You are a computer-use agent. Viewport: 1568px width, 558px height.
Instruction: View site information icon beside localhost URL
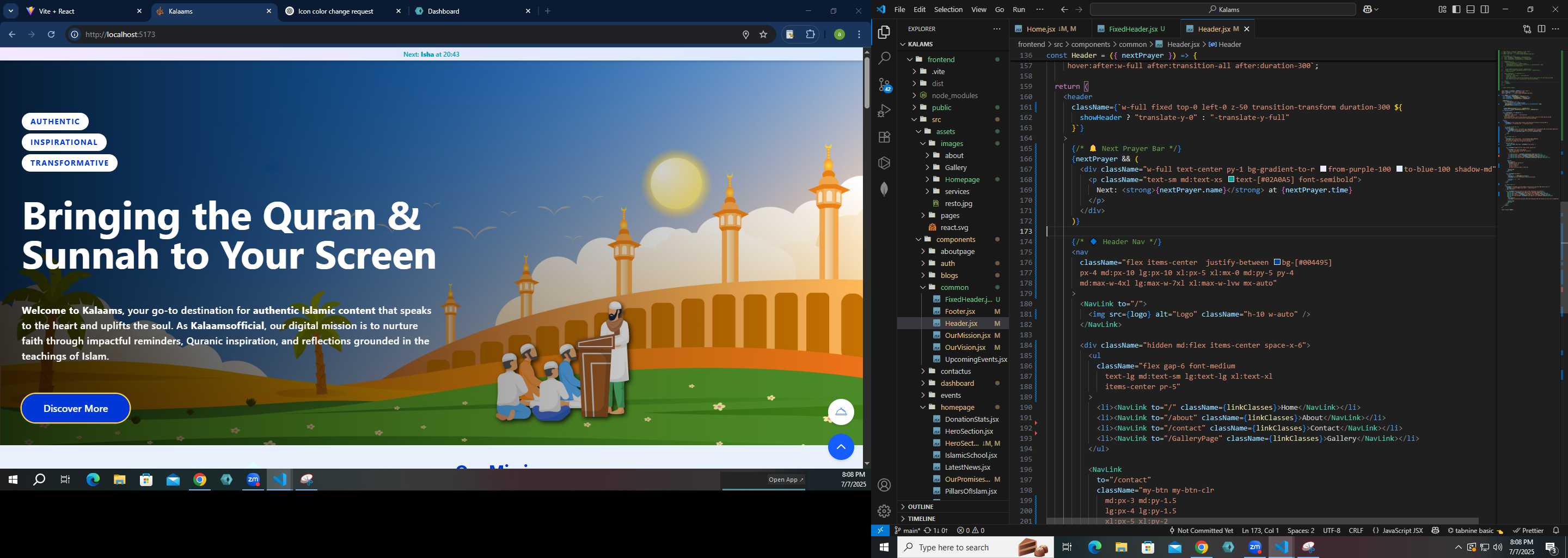click(x=74, y=35)
